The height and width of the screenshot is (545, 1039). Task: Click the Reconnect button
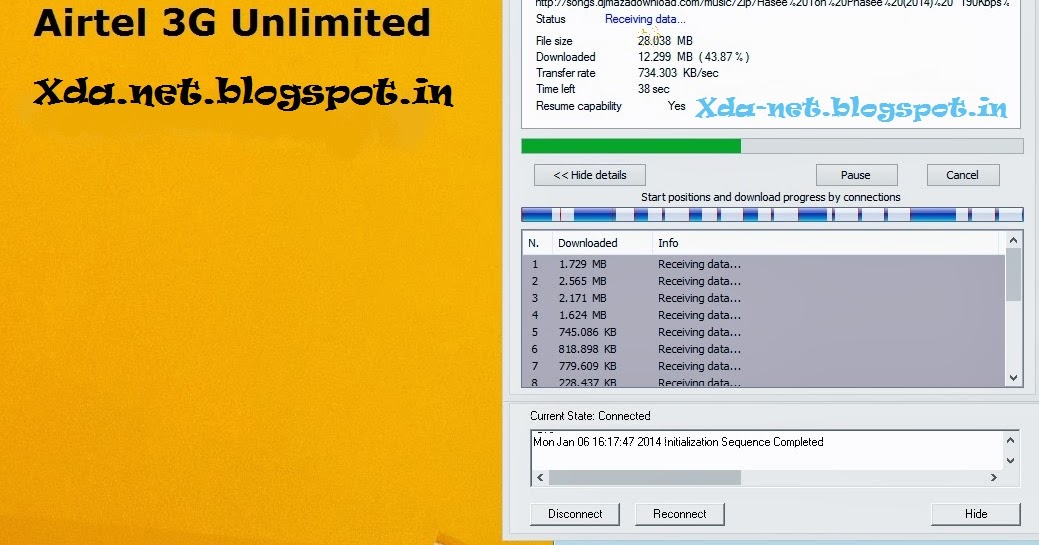(x=680, y=514)
